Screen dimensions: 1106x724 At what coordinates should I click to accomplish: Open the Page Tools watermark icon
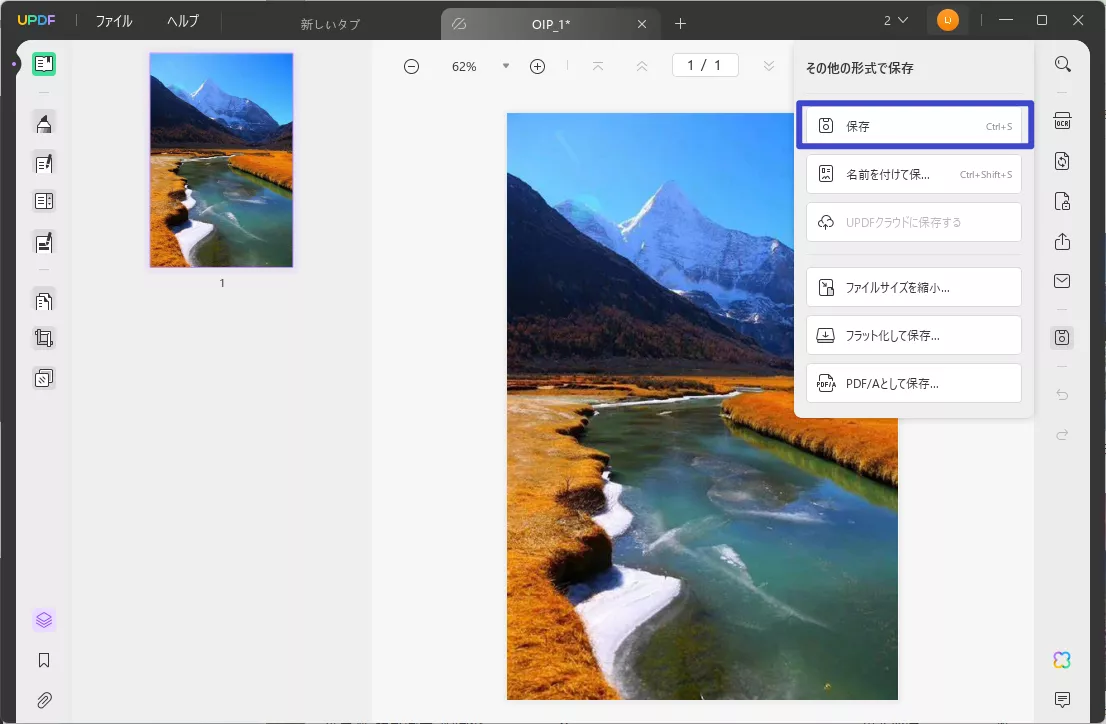point(44,378)
